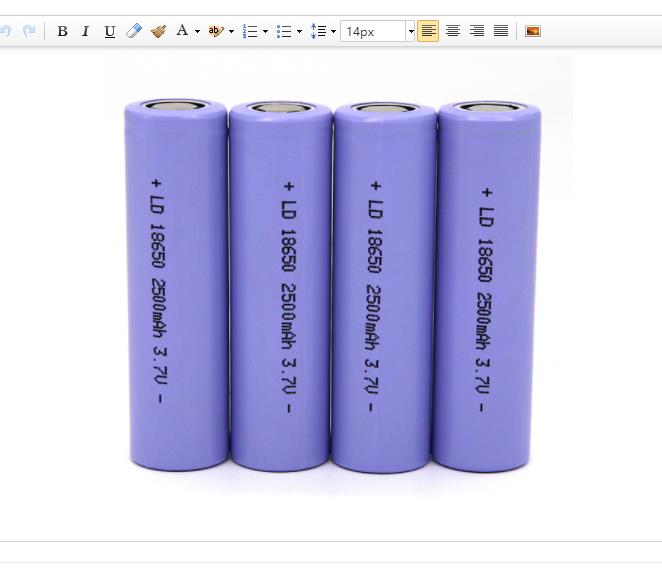Click the Redo arrow icon
The image size is (662, 584).
[29, 31]
